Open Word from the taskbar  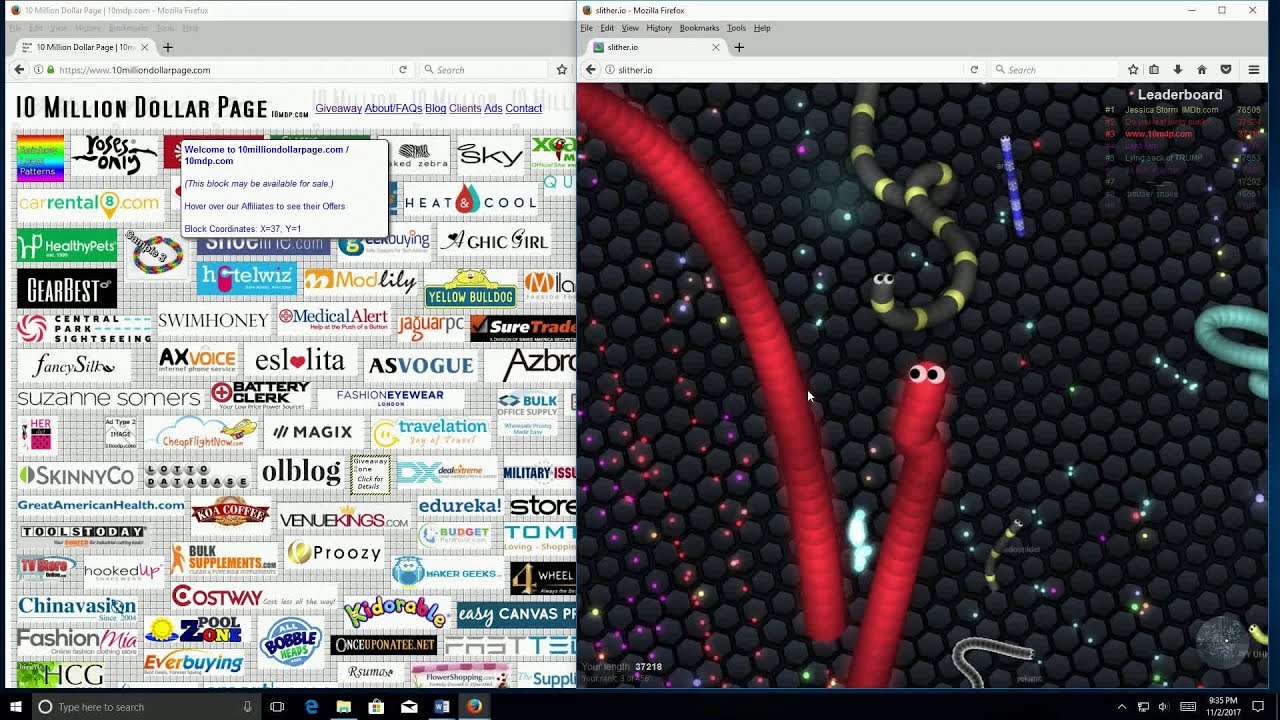(x=442, y=707)
